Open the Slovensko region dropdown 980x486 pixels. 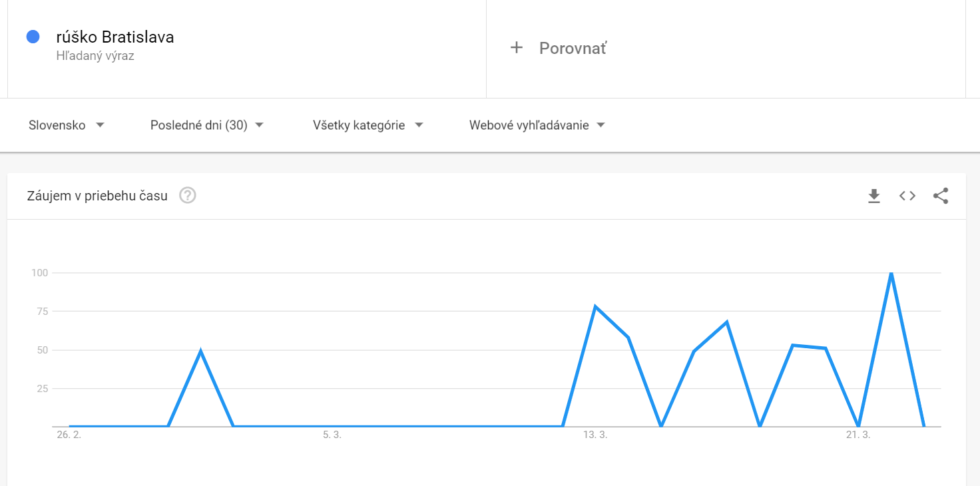(66, 125)
